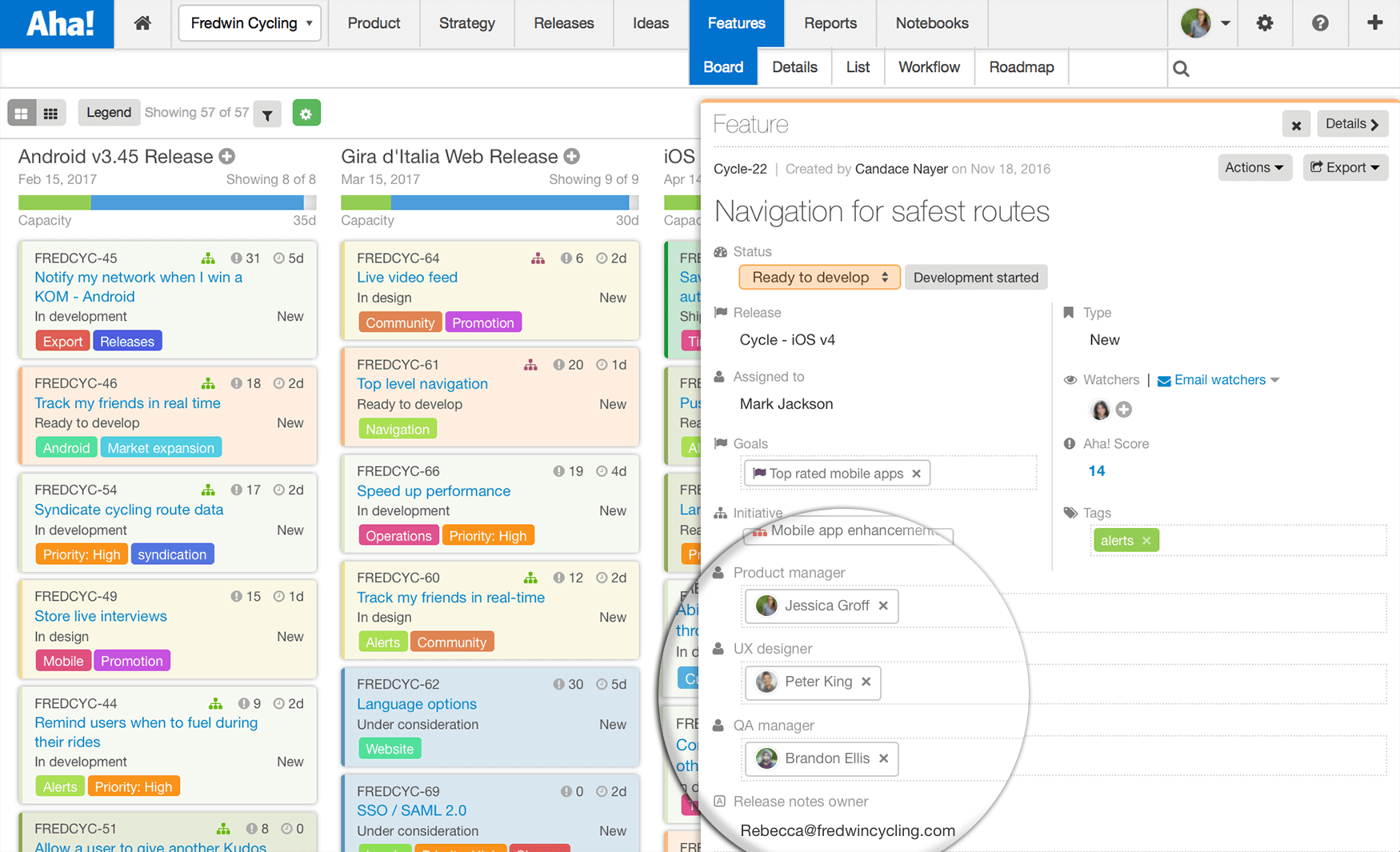This screenshot has width=1400, height=852.
Task: Open the filter funnel icon
Action: (268, 114)
